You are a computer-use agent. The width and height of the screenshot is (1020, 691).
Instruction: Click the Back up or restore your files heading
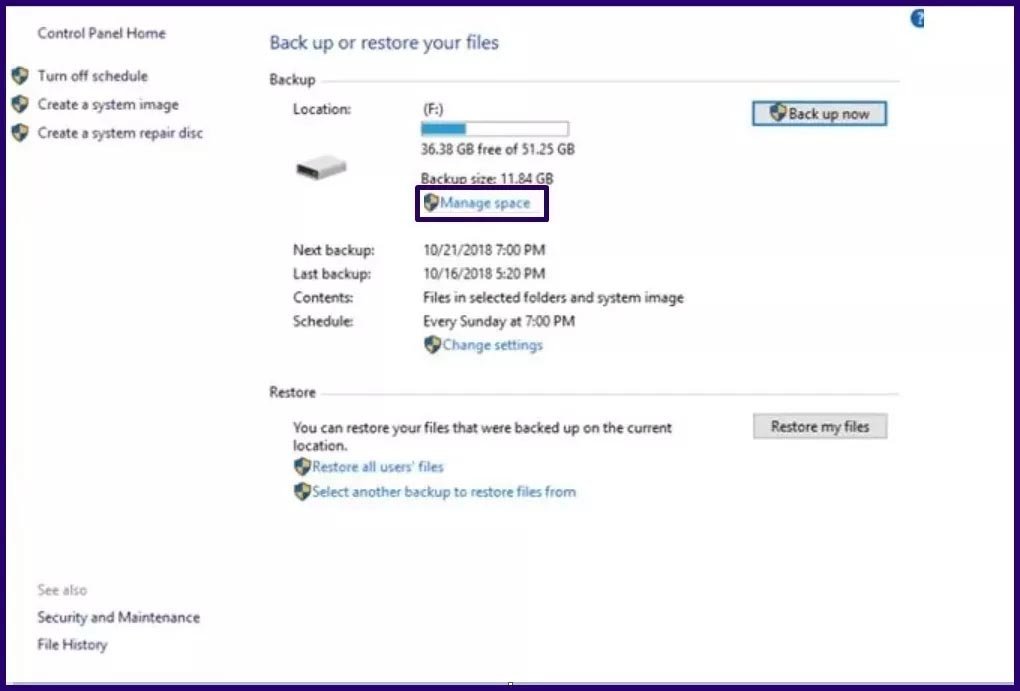tap(384, 43)
